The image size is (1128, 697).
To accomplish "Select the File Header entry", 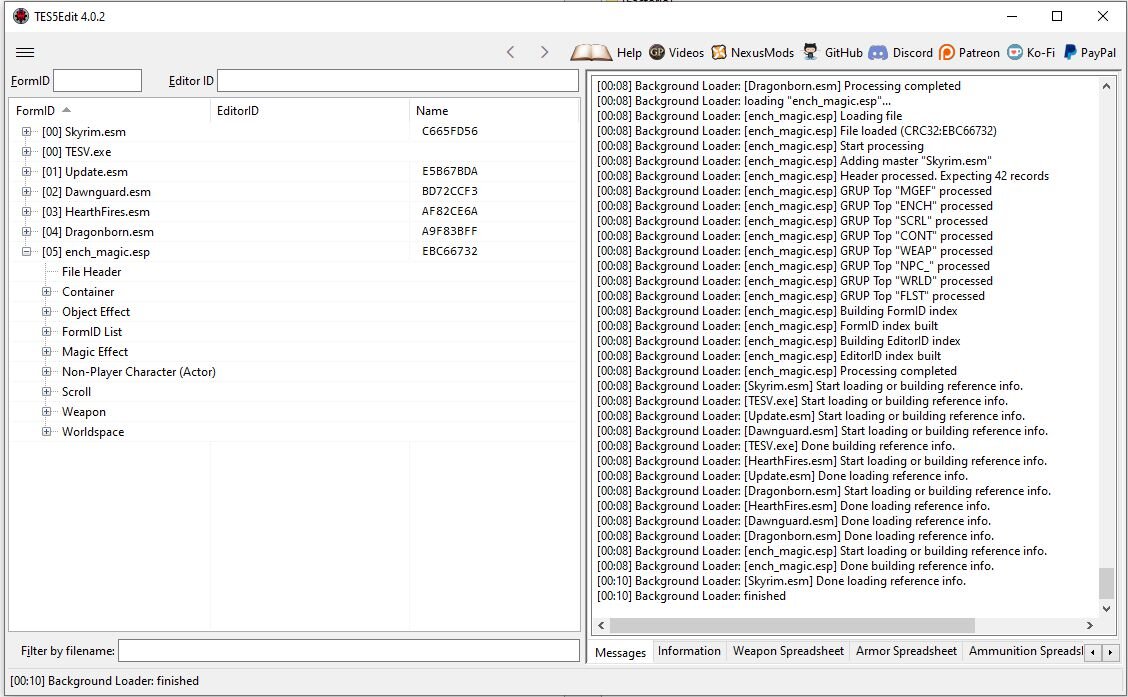I will point(91,272).
